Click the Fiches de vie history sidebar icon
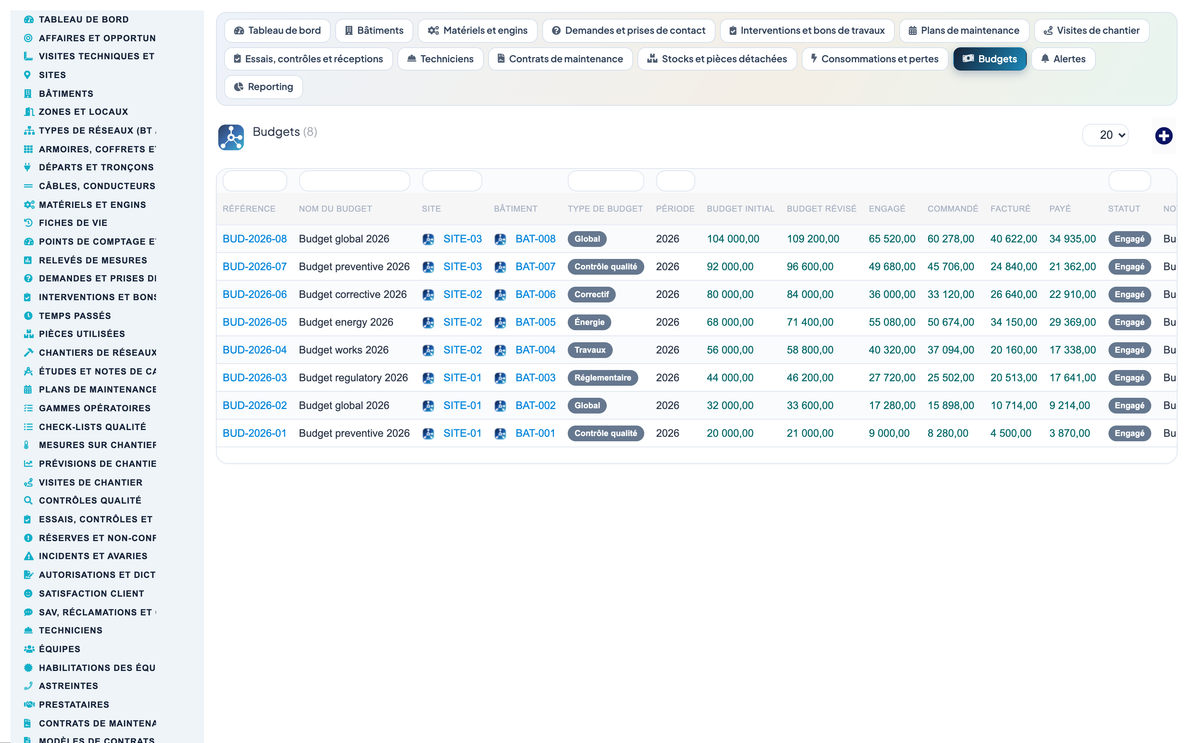This screenshot has width=1200, height=743. coord(28,223)
